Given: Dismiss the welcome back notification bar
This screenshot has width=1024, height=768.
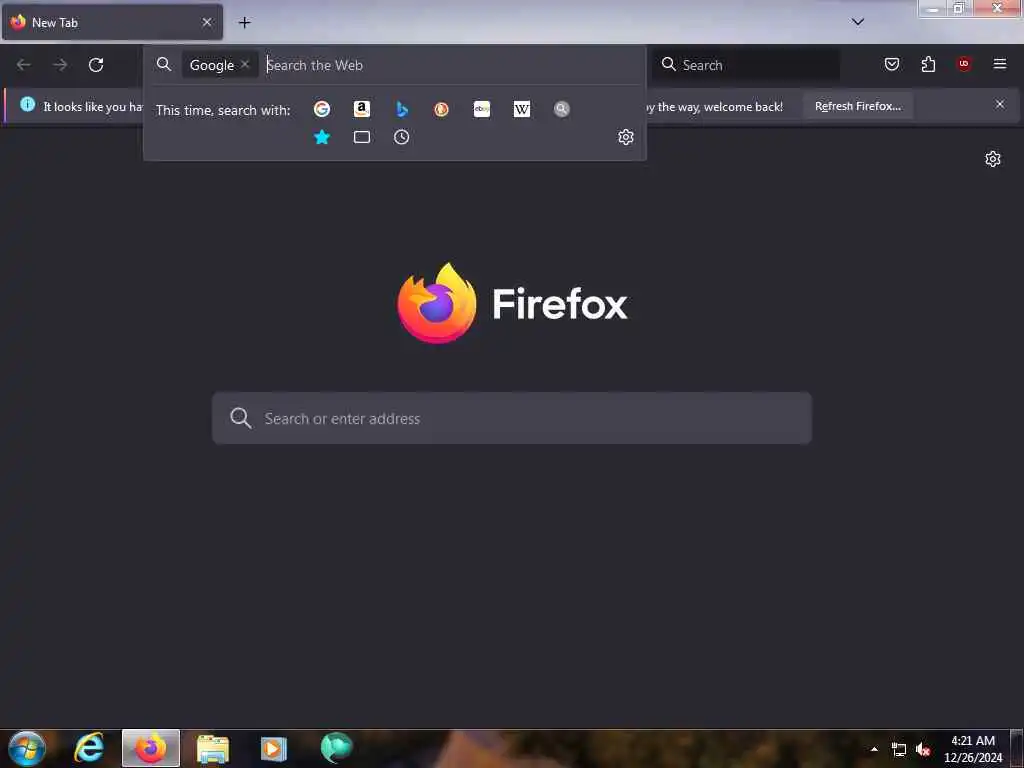Looking at the screenshot, I should point(1000,104).
